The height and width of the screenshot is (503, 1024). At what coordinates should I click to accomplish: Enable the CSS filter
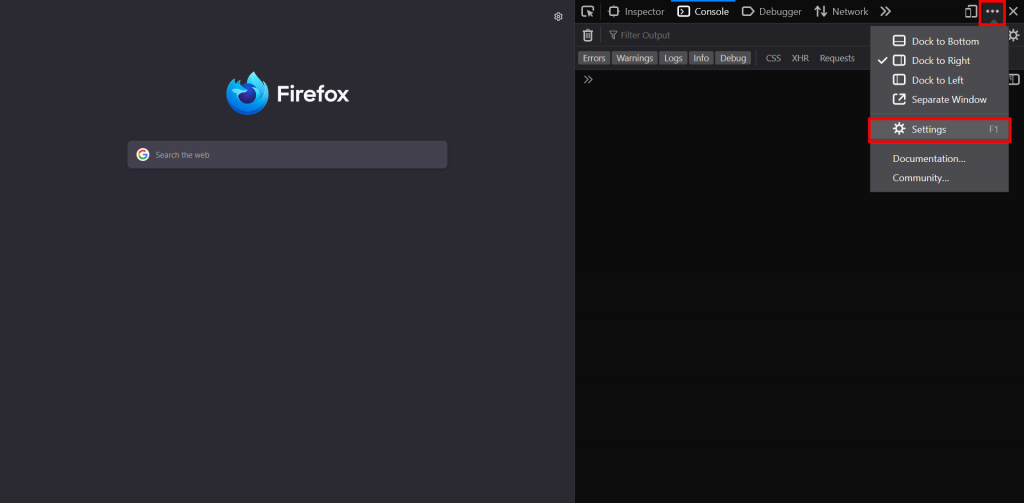click(x=773, y=58)
